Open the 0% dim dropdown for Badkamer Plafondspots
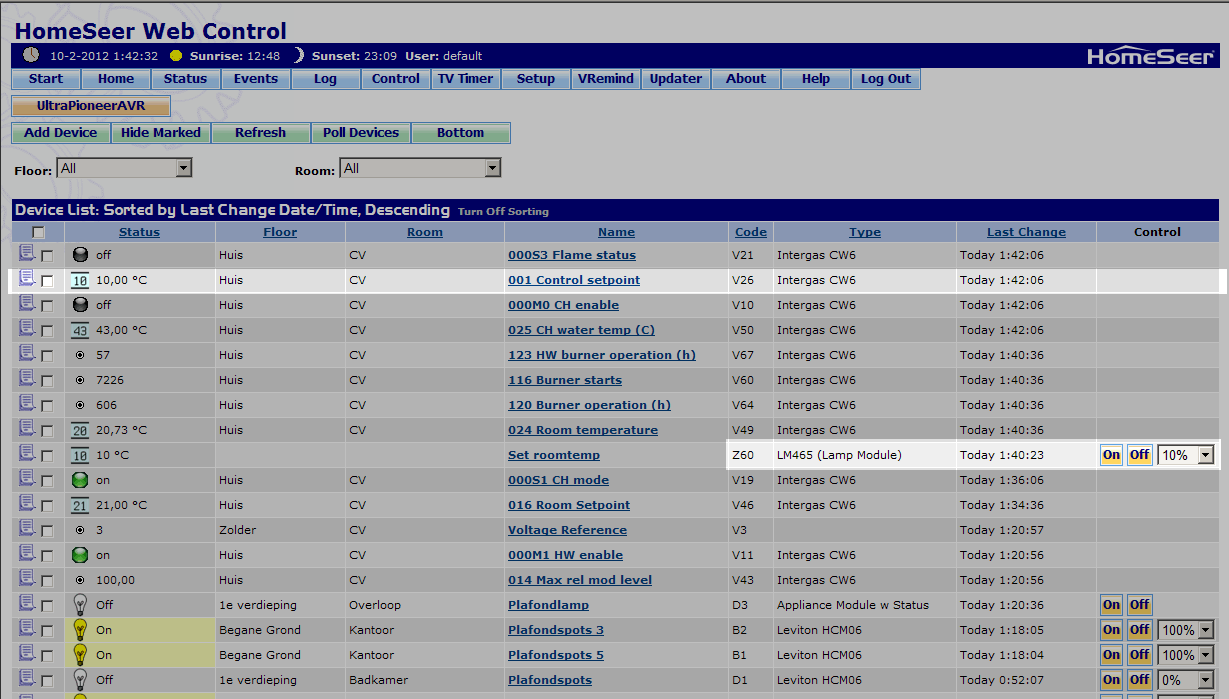The height and width of the screenshot is (699, 1229). (1185, 680)
